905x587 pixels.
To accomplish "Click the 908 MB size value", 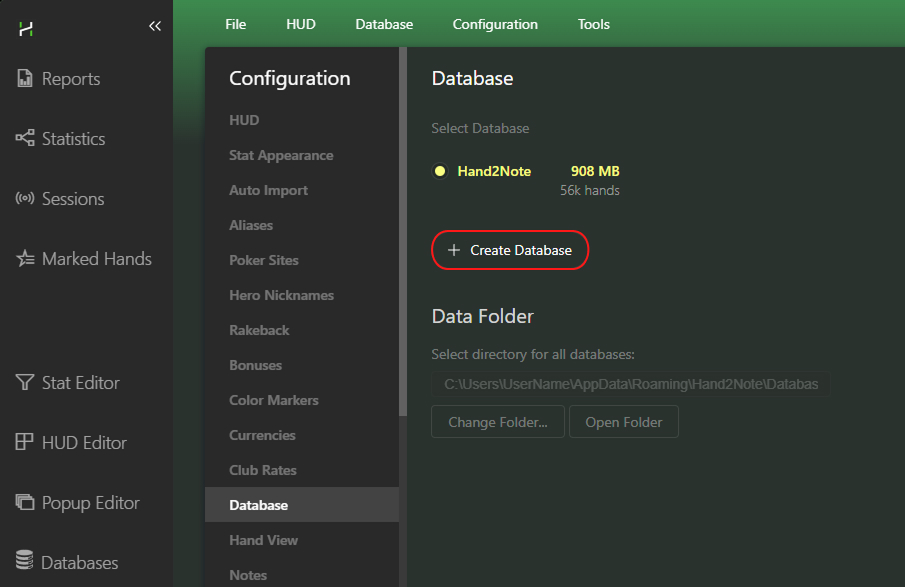I will [x=595, y=171].
